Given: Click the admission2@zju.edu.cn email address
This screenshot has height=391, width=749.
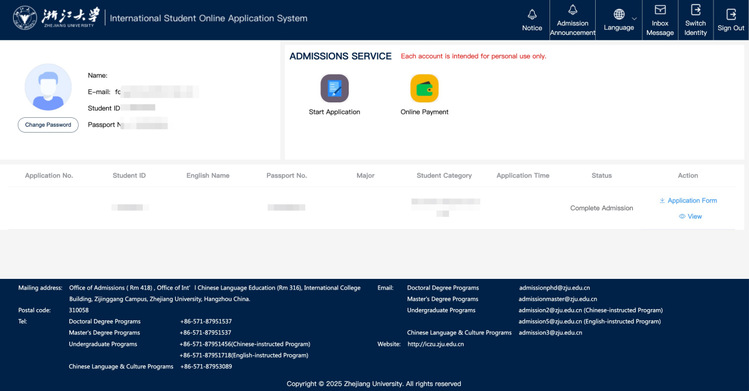Looking at the screenshot, I should 550,310.
